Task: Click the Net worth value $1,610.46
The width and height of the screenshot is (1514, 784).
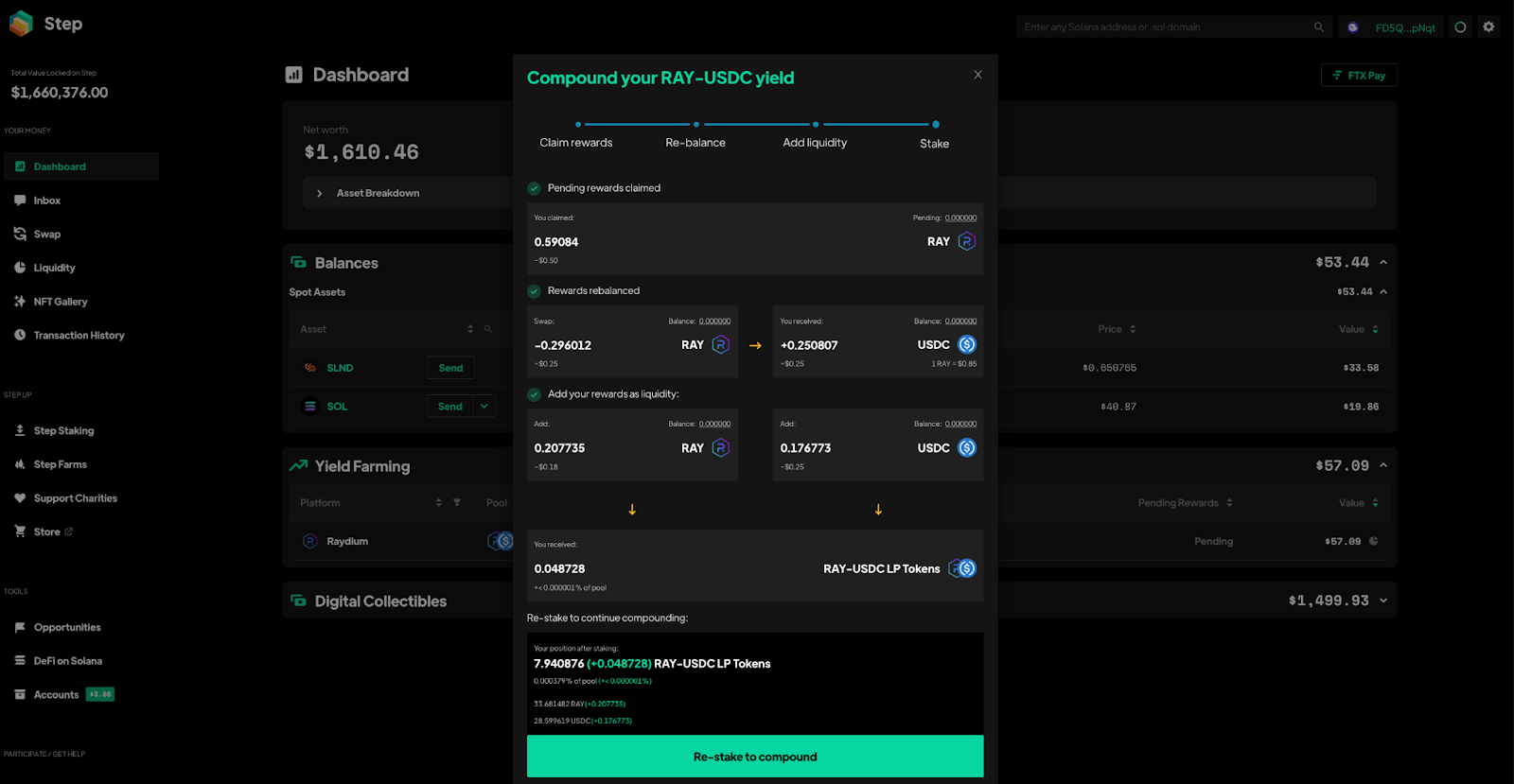Action: click(361, 152)
